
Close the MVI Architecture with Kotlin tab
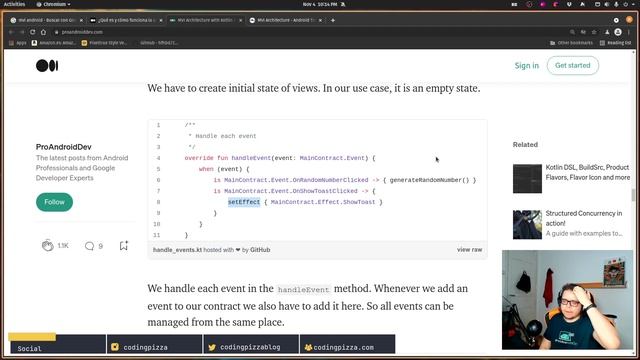[x=240, y=20]
